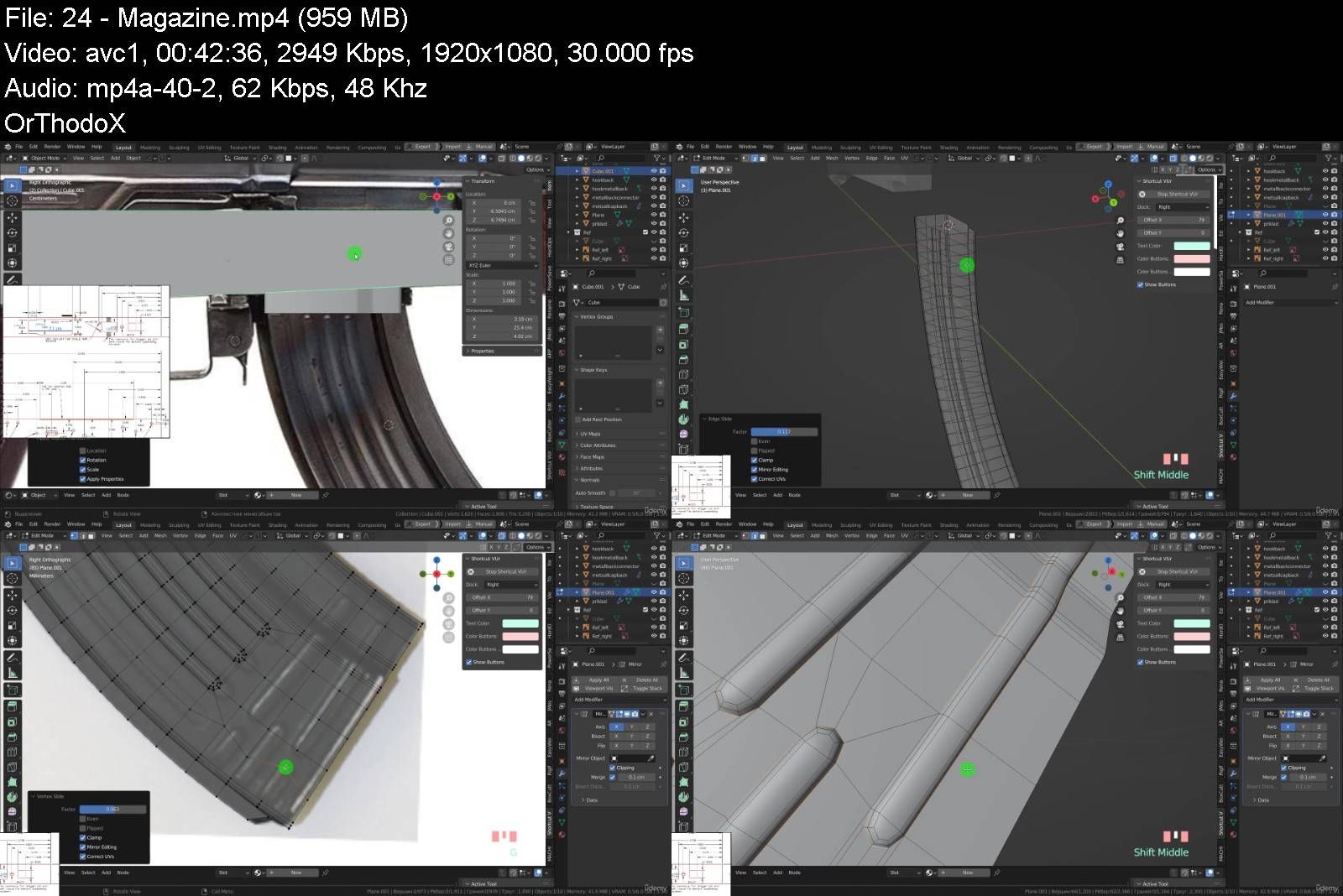Select hookback object in top-left outliner
This screenshot has height=896, width=1343.
coord(603,180)
